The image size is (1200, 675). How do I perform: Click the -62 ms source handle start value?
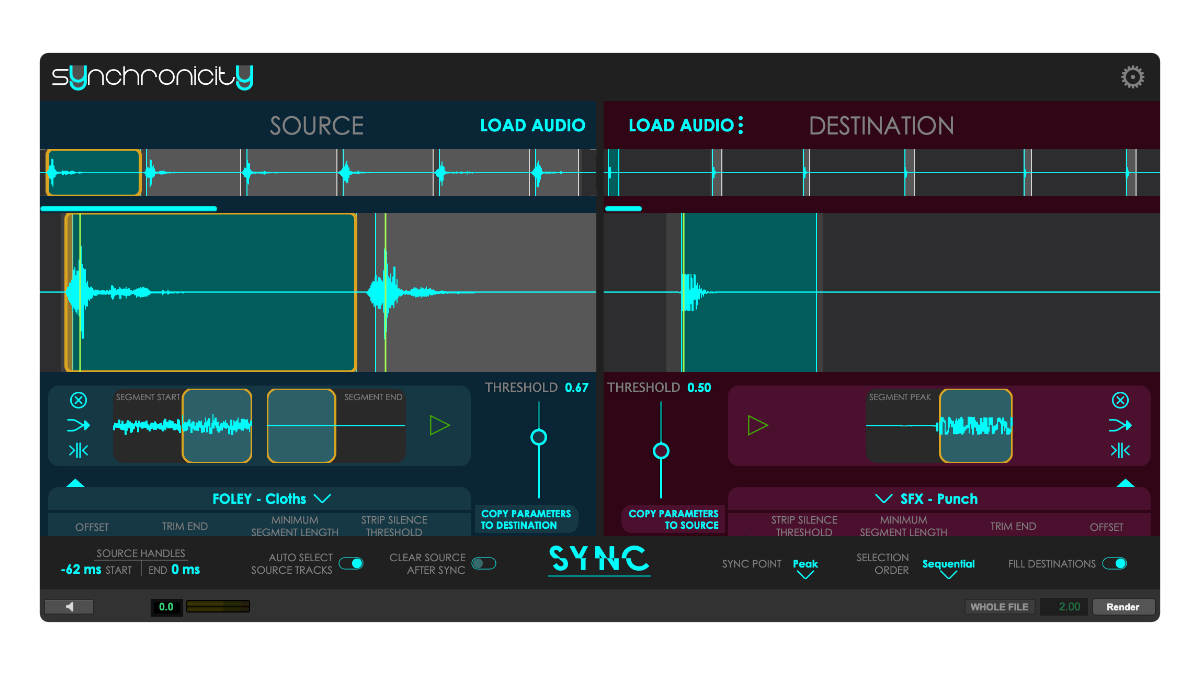(81, 569)
